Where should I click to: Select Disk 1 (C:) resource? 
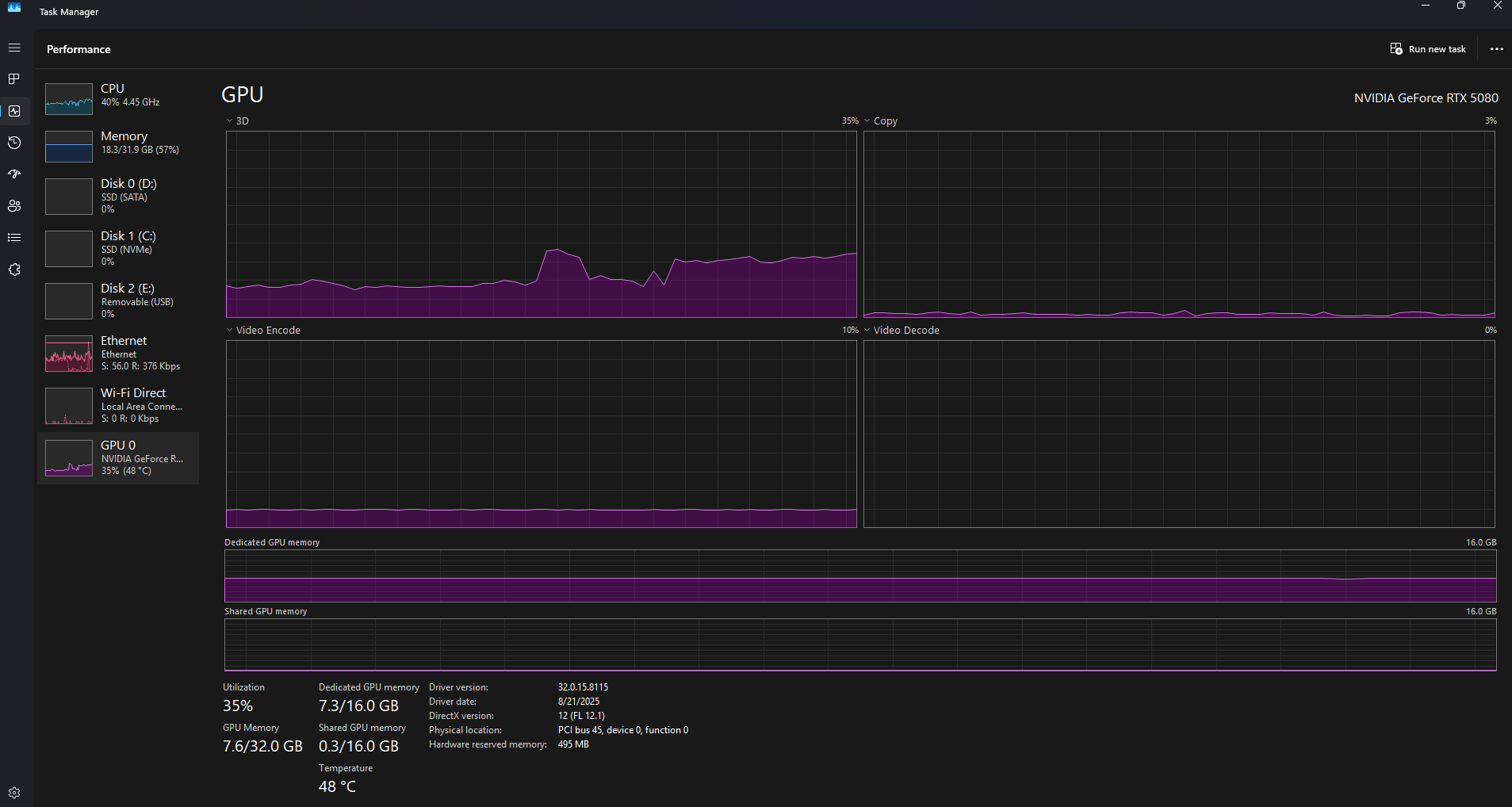(x=118, y=248)
